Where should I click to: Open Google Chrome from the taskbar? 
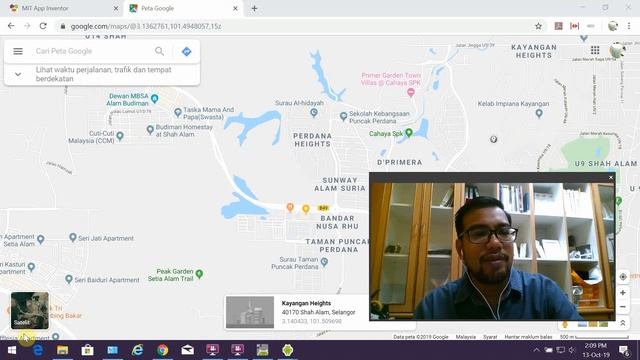[x=162, y=350]
